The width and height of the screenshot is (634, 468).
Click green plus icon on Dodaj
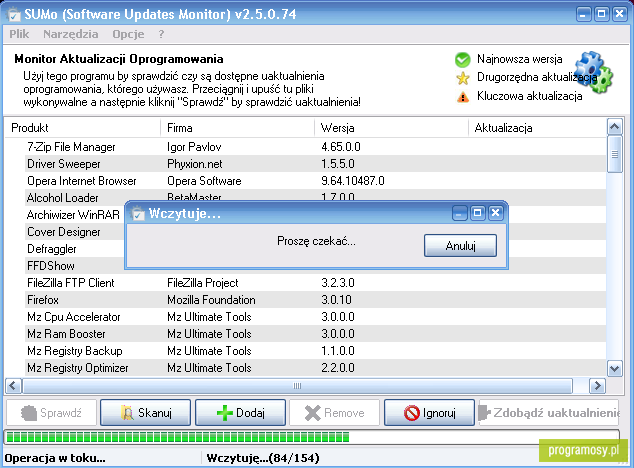click(225, 413)
